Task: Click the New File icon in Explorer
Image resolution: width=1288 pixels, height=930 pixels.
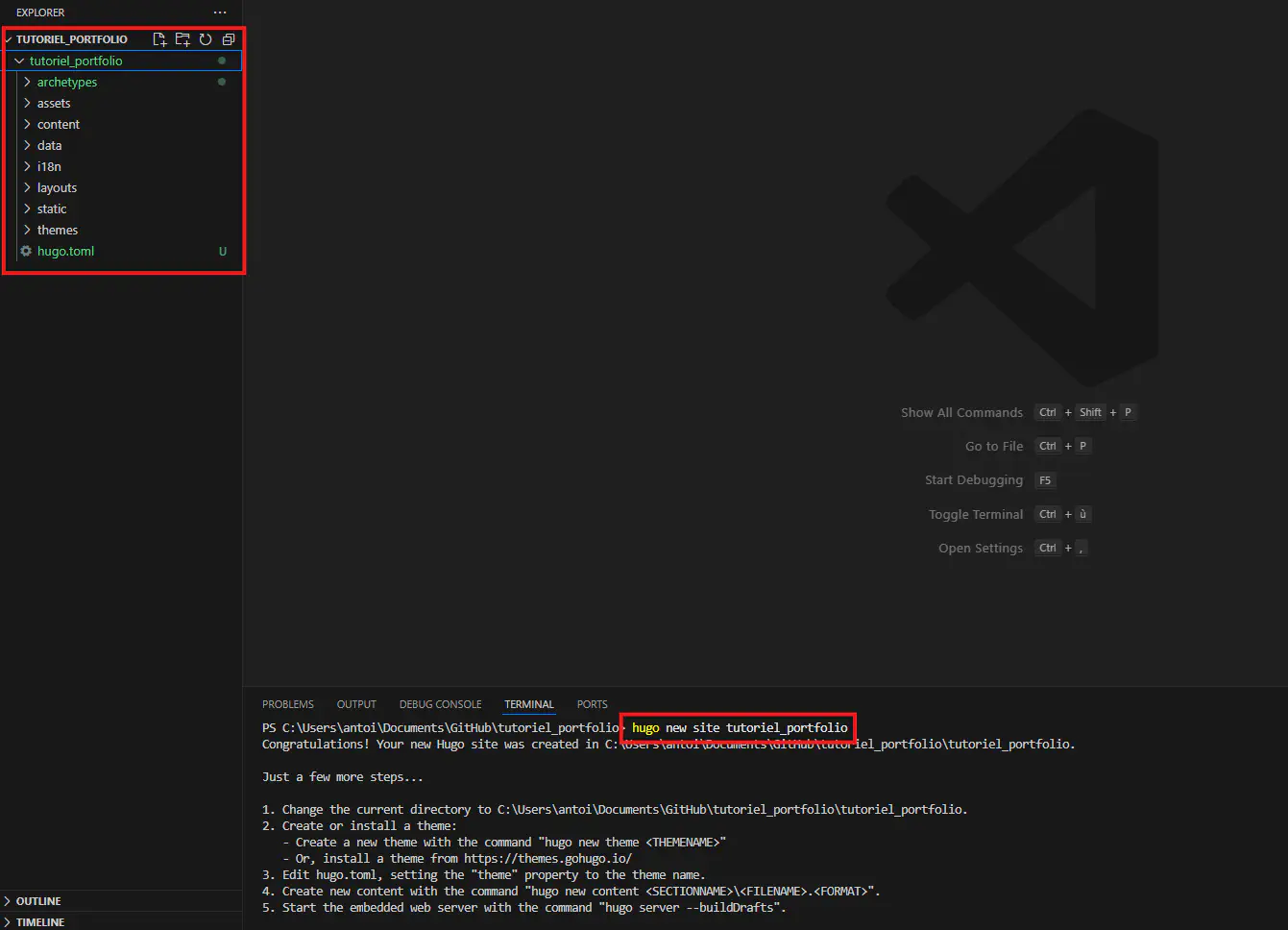Action: coord(159,39)
